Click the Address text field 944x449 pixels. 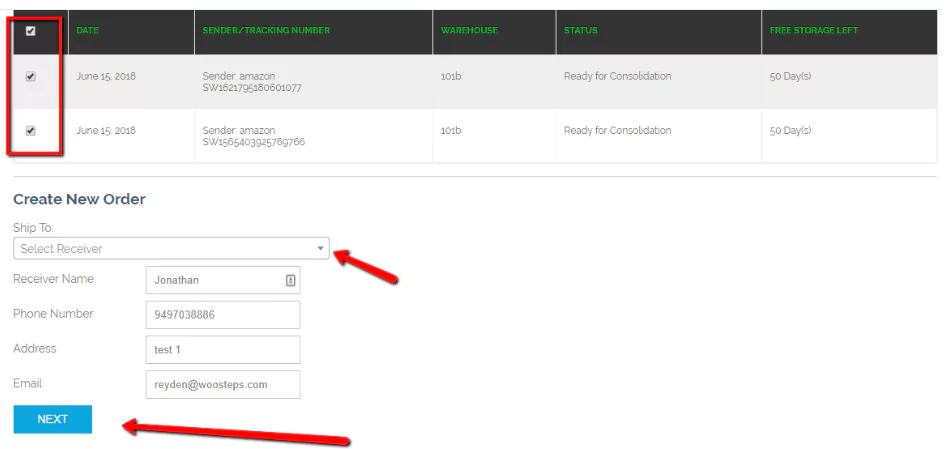pyautogui.click(x=222, y=350)
